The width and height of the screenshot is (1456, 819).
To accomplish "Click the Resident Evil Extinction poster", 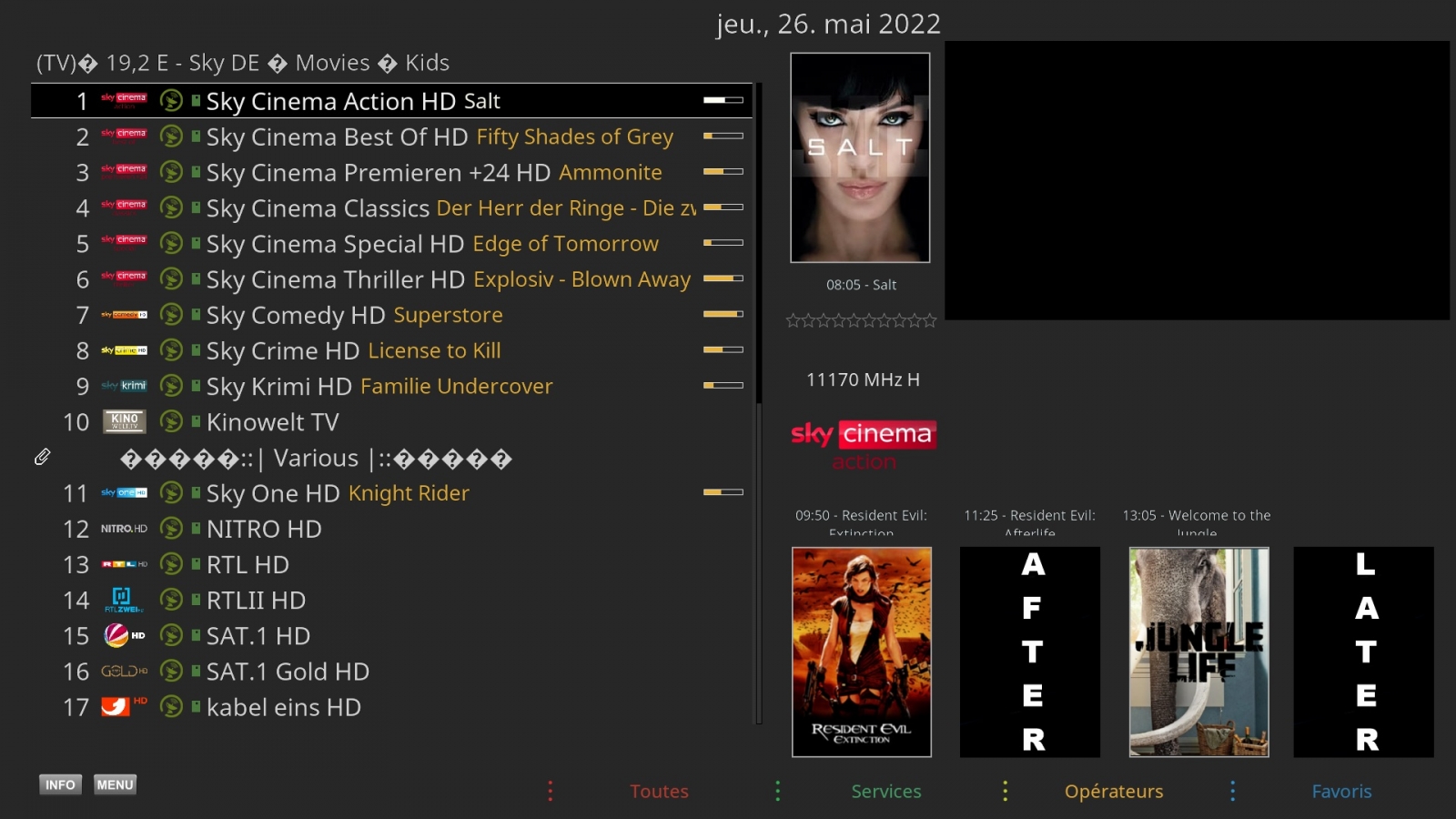I will [x=862, y=652].
